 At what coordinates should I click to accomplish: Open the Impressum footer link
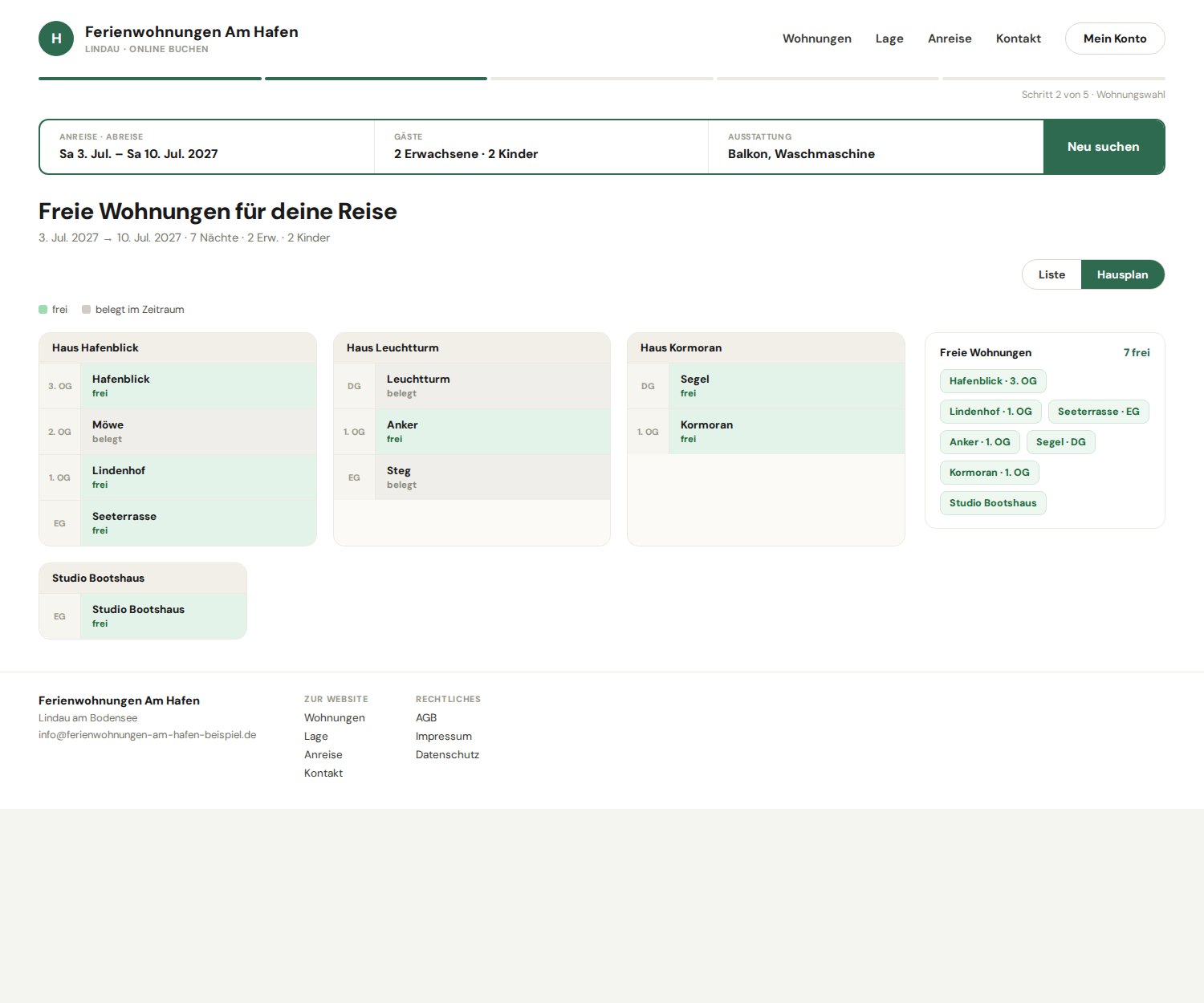click(444, 736)
